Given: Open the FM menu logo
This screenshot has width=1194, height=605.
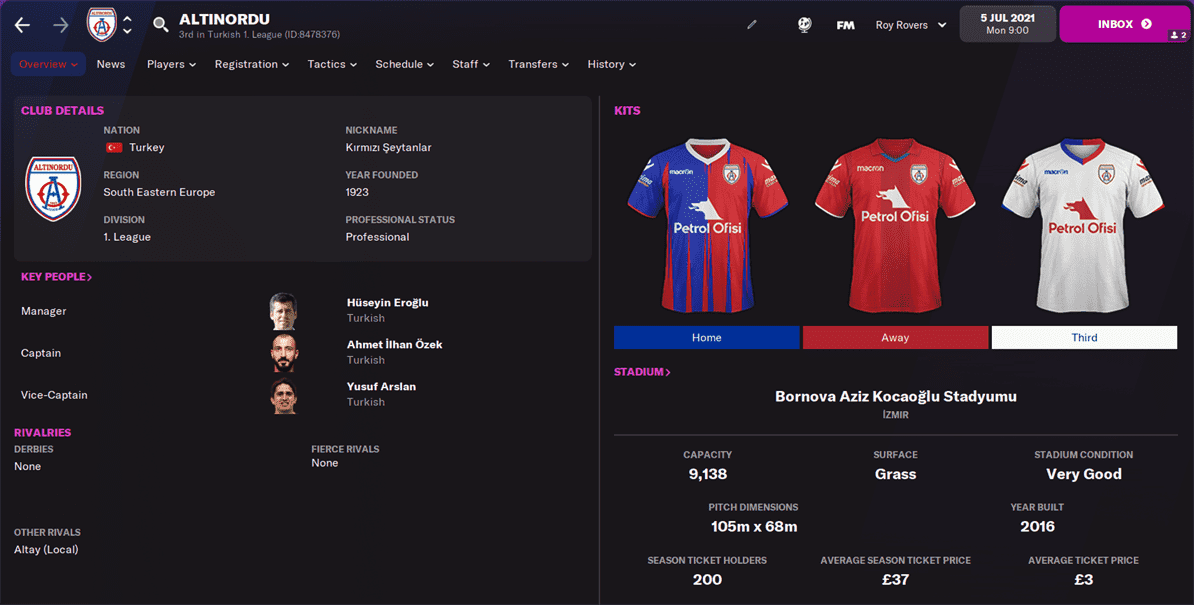Looking at the screenshot, I should 845,25.
